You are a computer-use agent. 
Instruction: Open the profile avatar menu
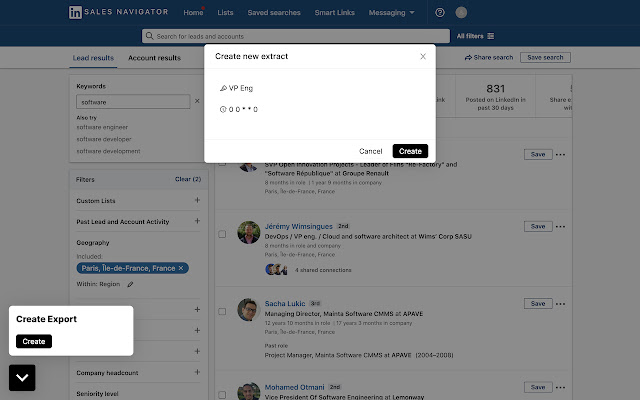tap(461, 13)
